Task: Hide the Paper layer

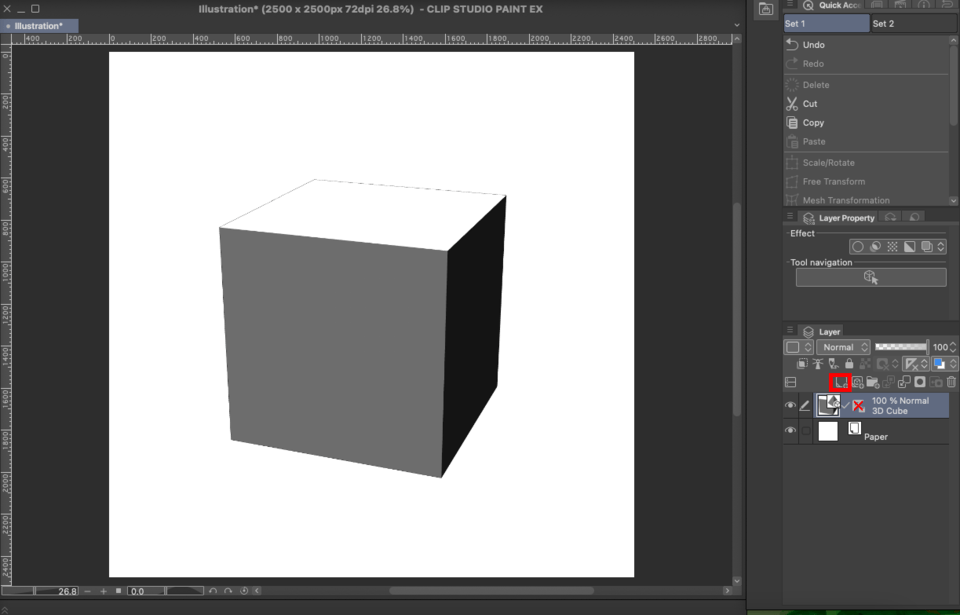Action: coord(790,431)
